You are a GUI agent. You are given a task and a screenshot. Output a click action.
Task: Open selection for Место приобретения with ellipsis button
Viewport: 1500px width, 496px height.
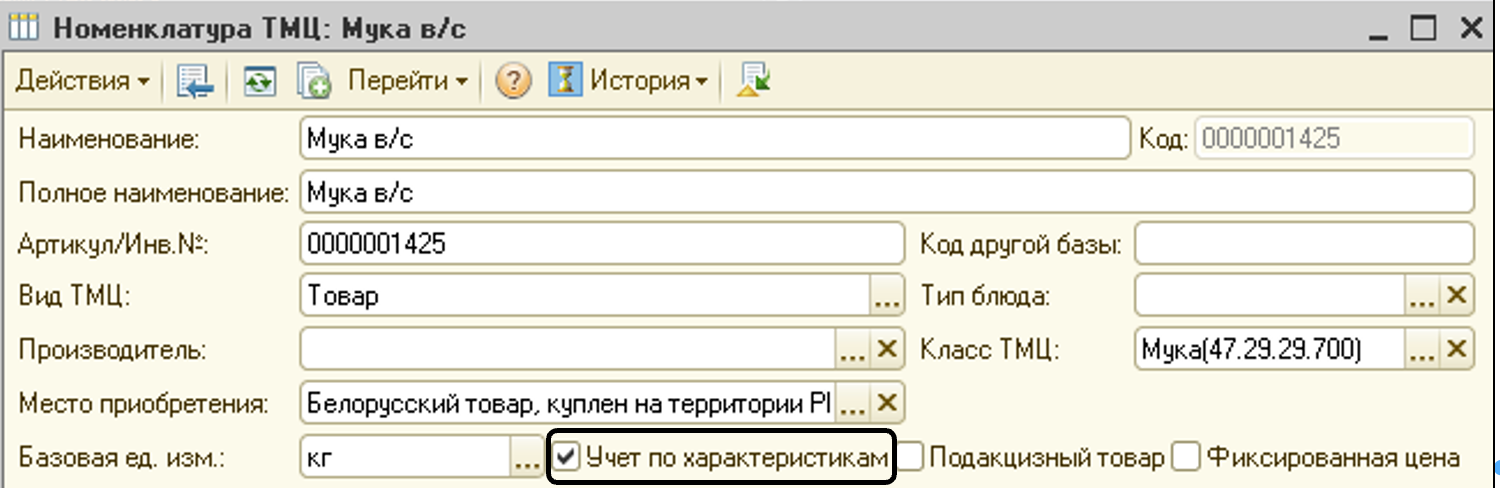[851, 404]
